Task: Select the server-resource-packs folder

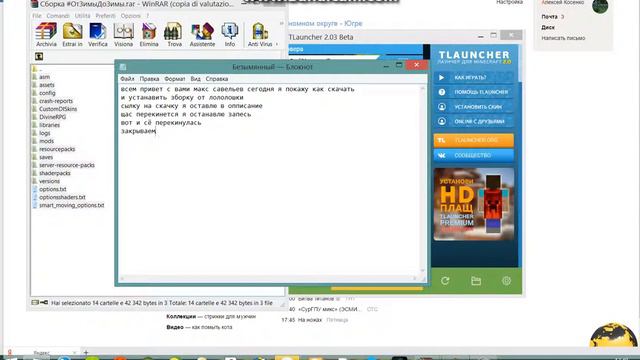Action: (x=67, y=165)
